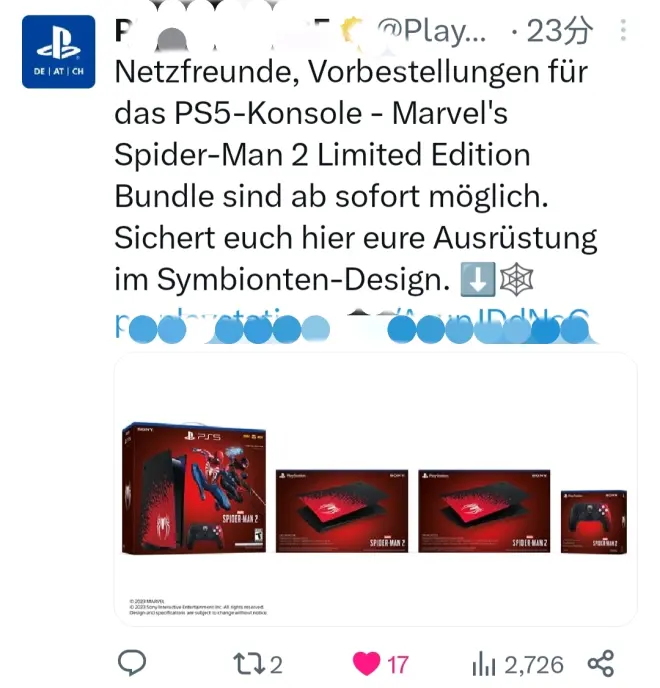Click the like count 17

[x=398, y=665]
